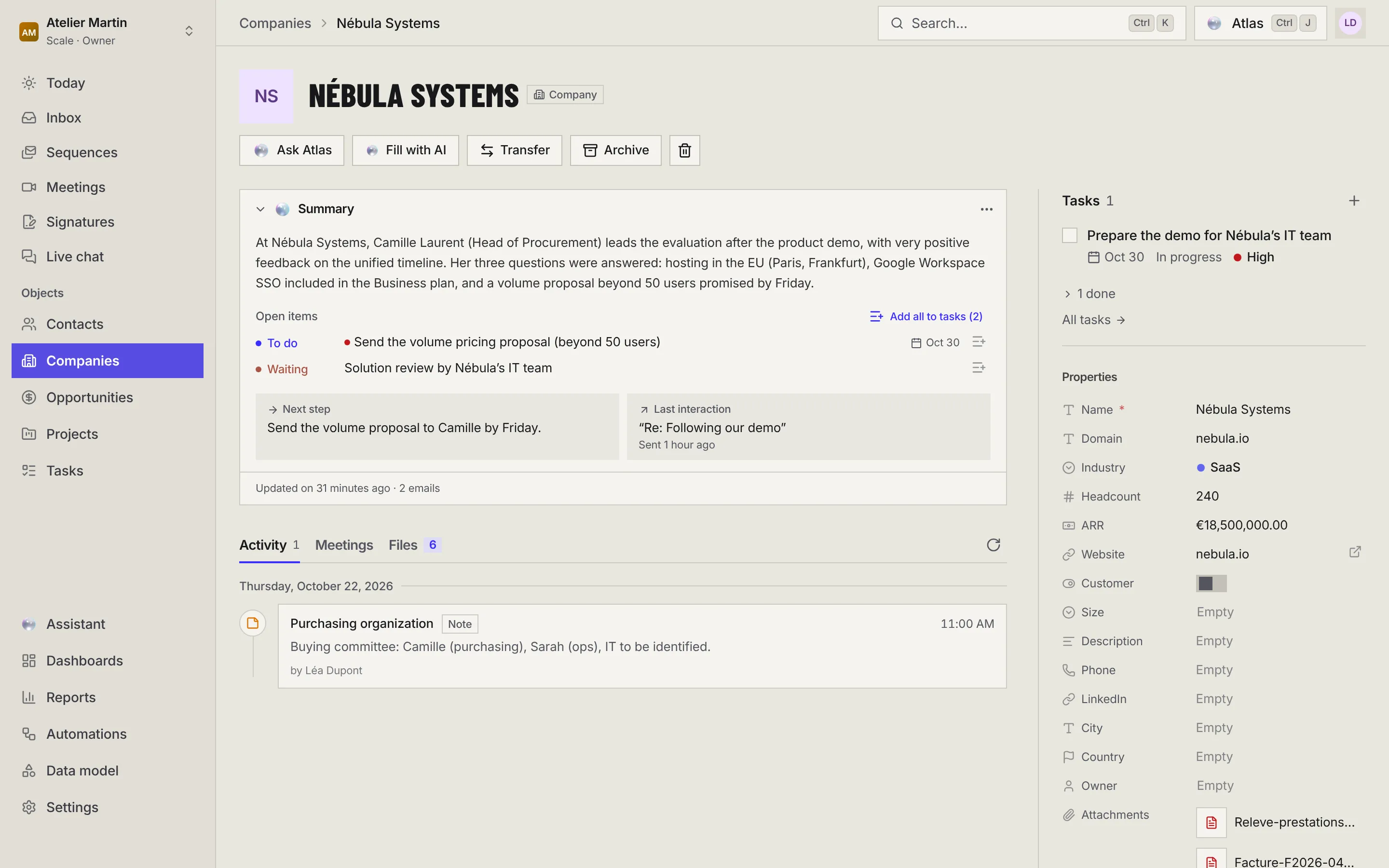Expand the 1 done tasks group
Screen dimensions: 1389x868
pos(1089,294)
